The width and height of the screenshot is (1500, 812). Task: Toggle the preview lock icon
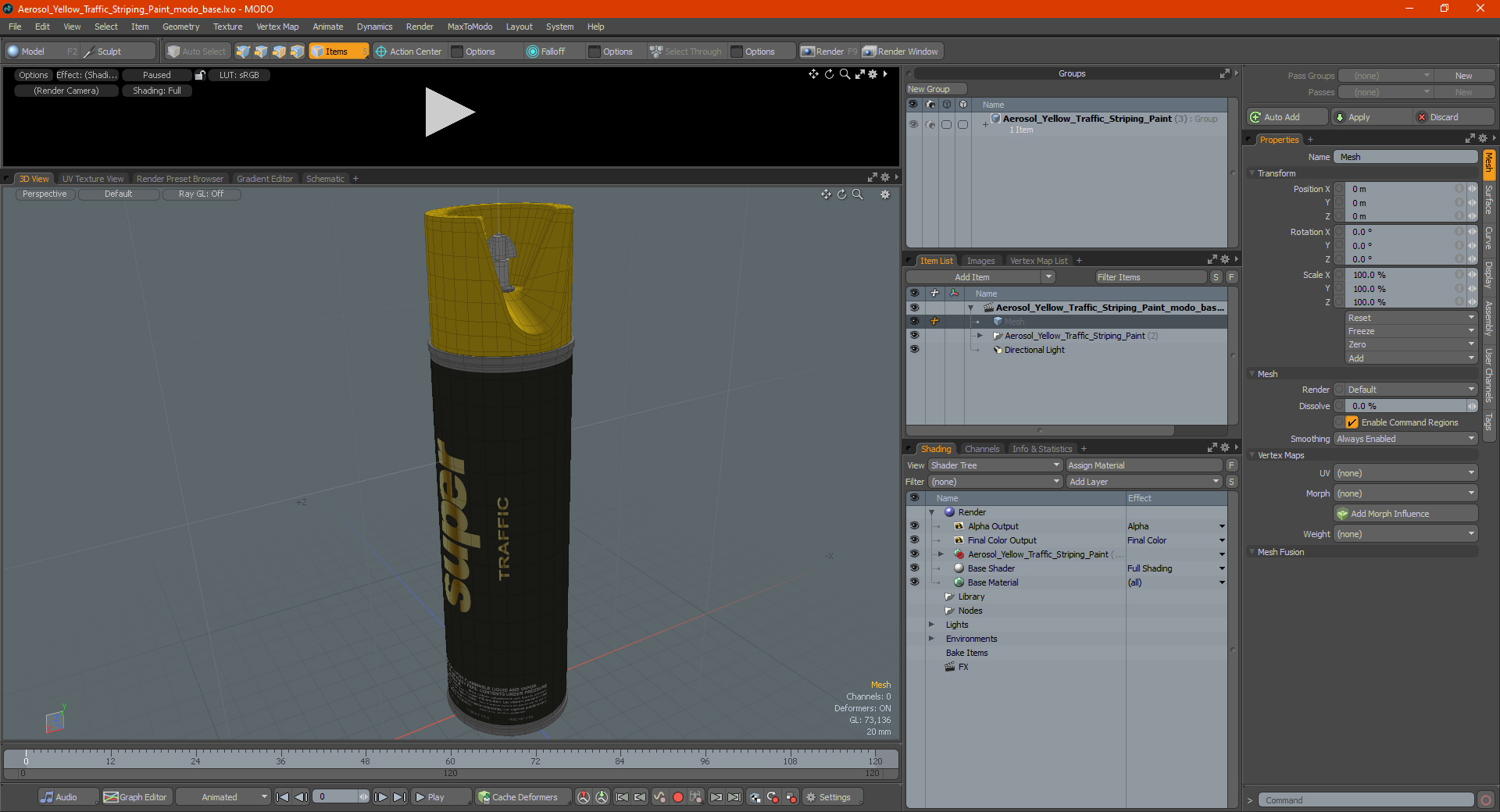[x=200, y=75]
